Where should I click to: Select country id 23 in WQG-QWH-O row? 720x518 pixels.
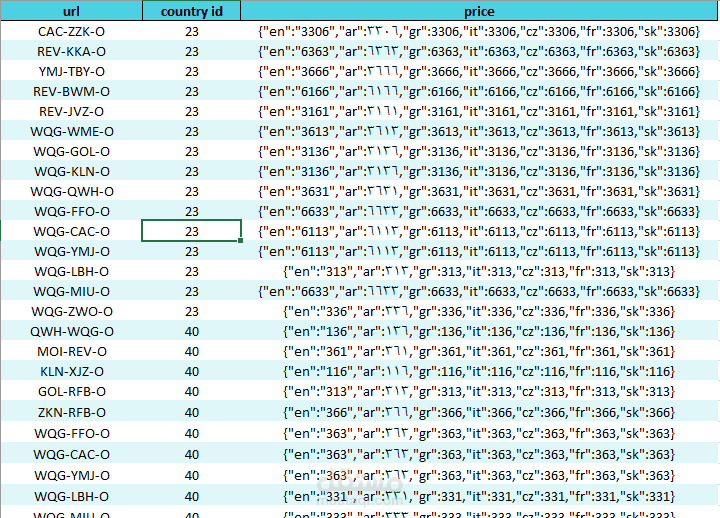pos(191,191)
